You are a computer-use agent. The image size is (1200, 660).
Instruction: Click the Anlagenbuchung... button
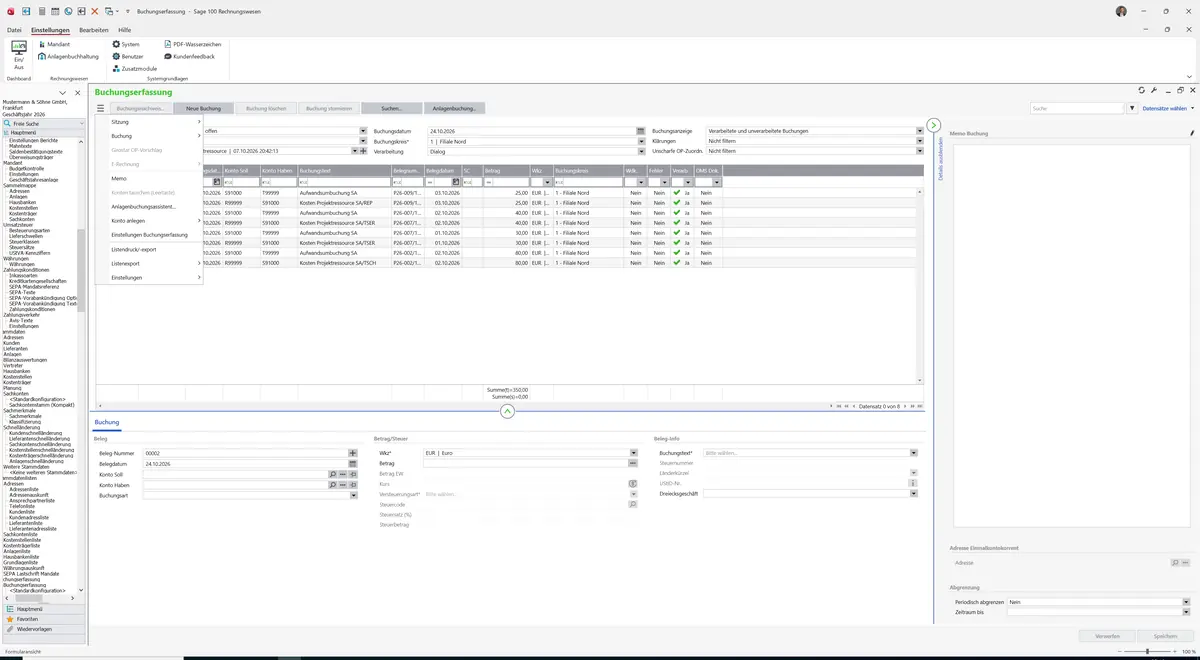pos(455,108)
